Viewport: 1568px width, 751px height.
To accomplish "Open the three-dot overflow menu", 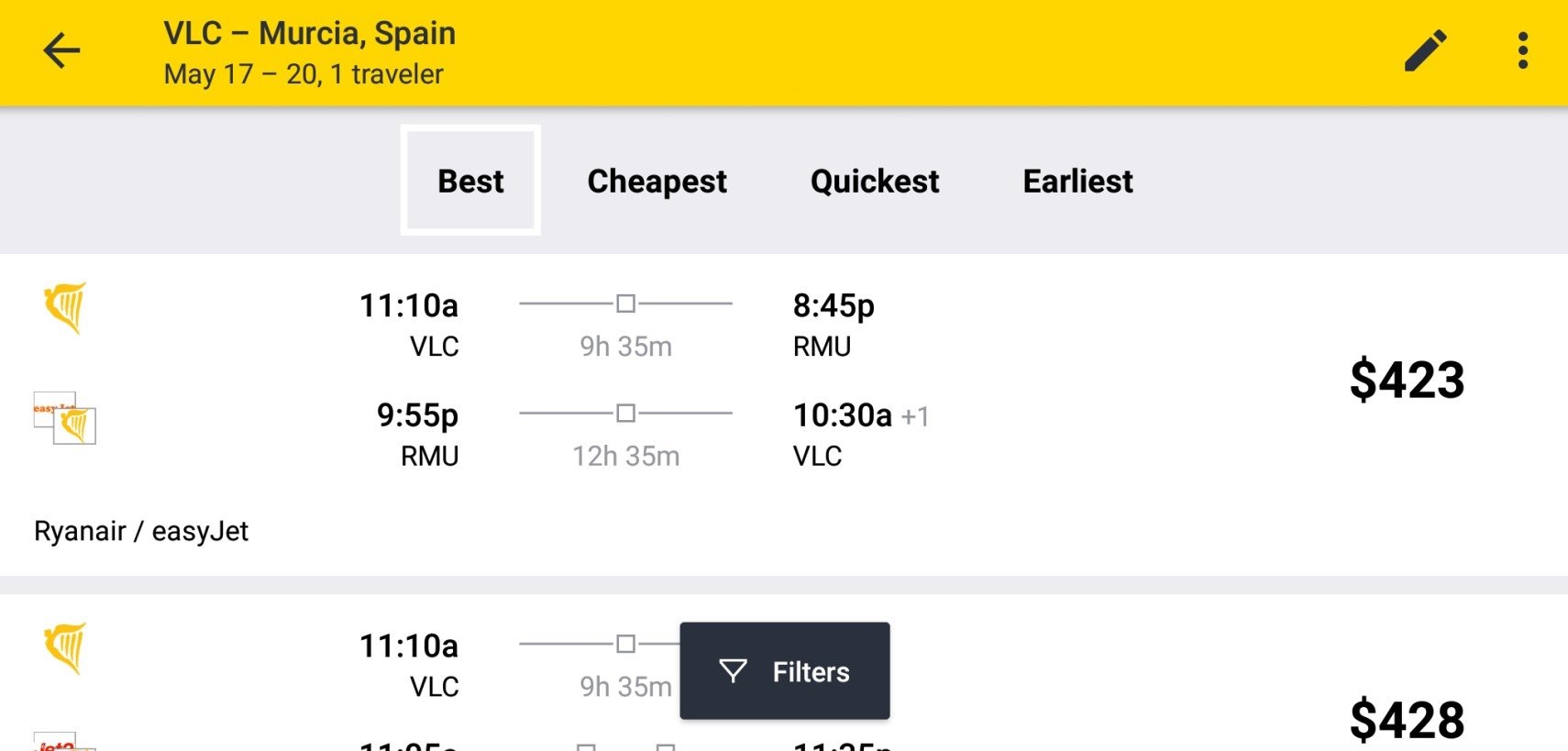I will pos(1523,50).
